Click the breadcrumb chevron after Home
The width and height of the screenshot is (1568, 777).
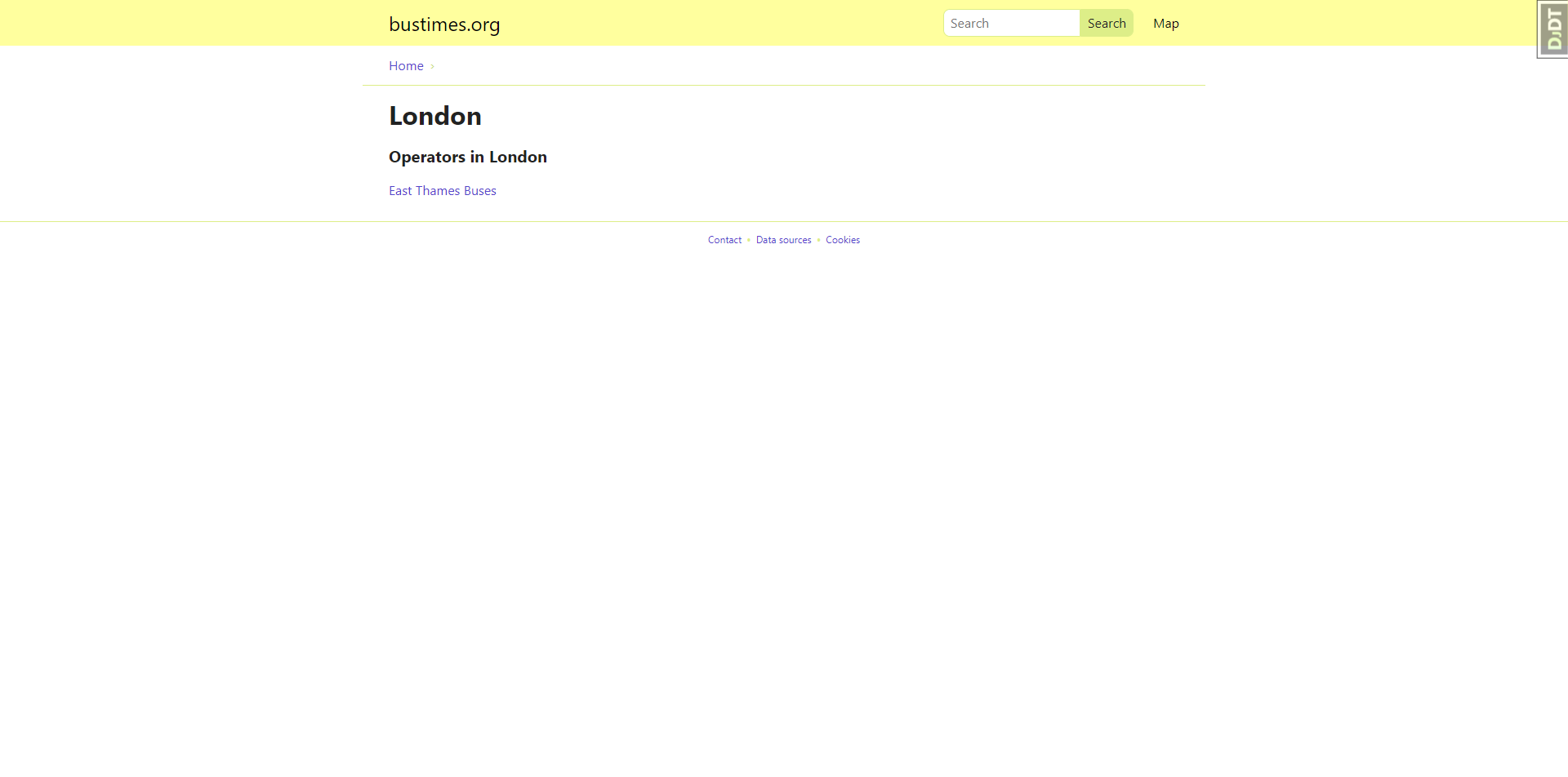point(432,67)
